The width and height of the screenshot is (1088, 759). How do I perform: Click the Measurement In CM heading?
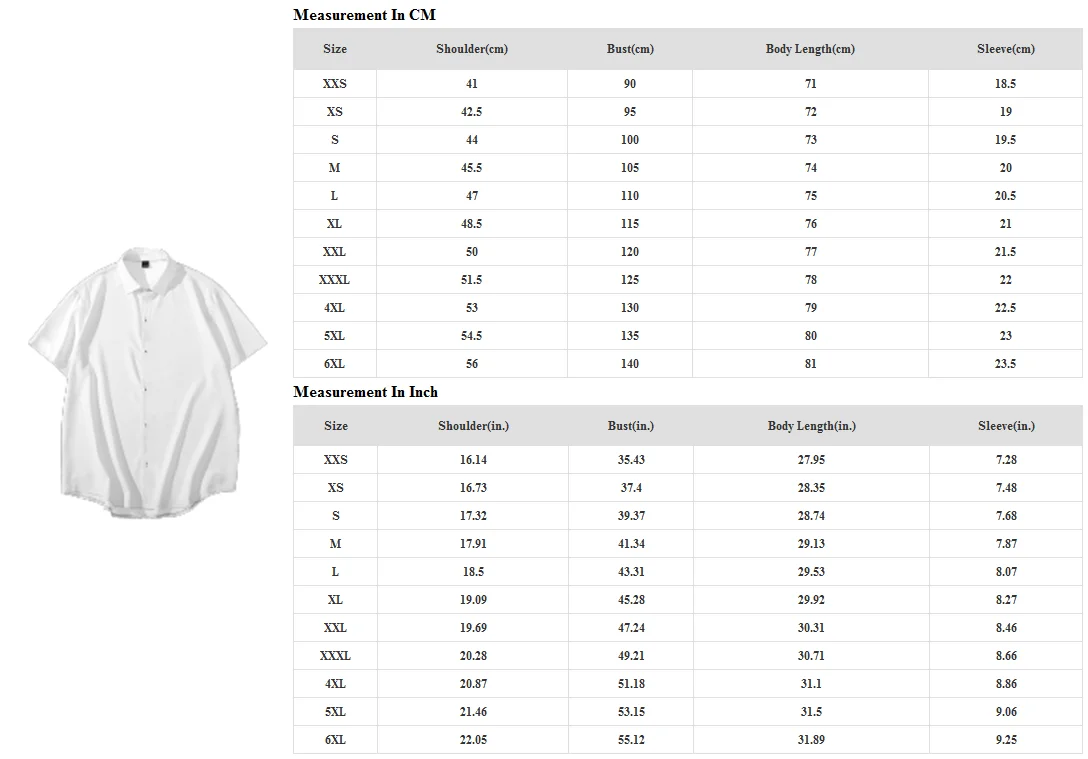(x=364, y=15)
